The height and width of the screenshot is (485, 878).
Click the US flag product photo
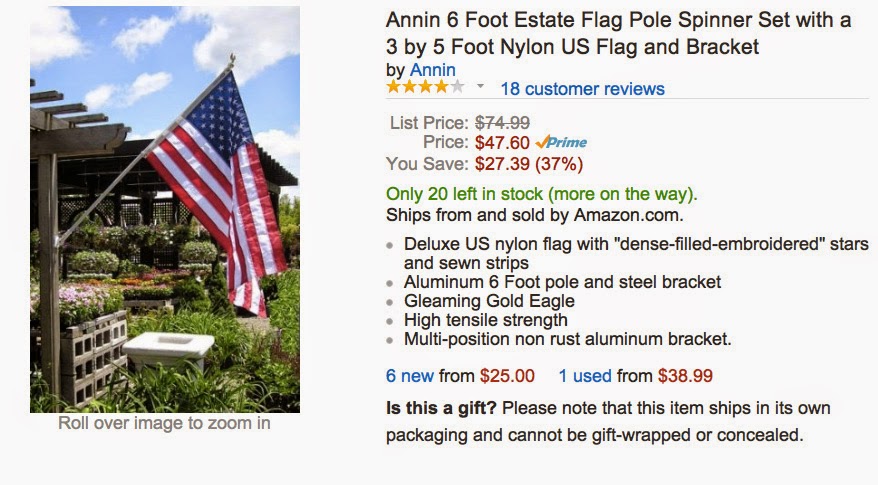point(165,209)
